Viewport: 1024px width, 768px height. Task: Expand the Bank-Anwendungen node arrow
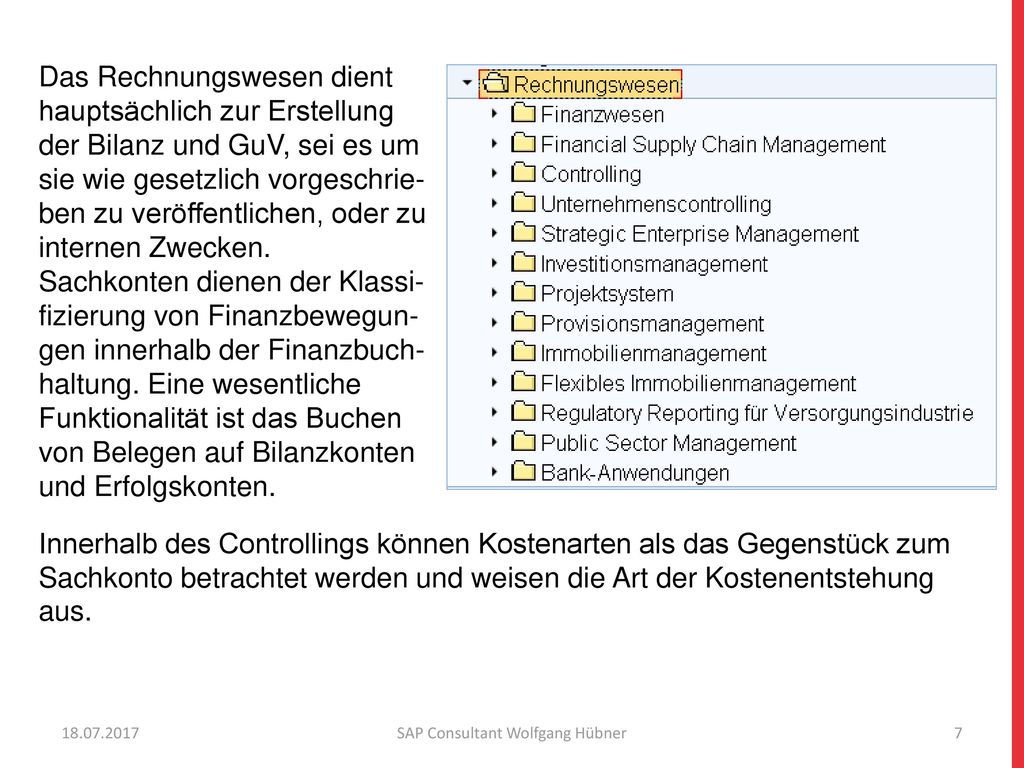pos(494,472)
